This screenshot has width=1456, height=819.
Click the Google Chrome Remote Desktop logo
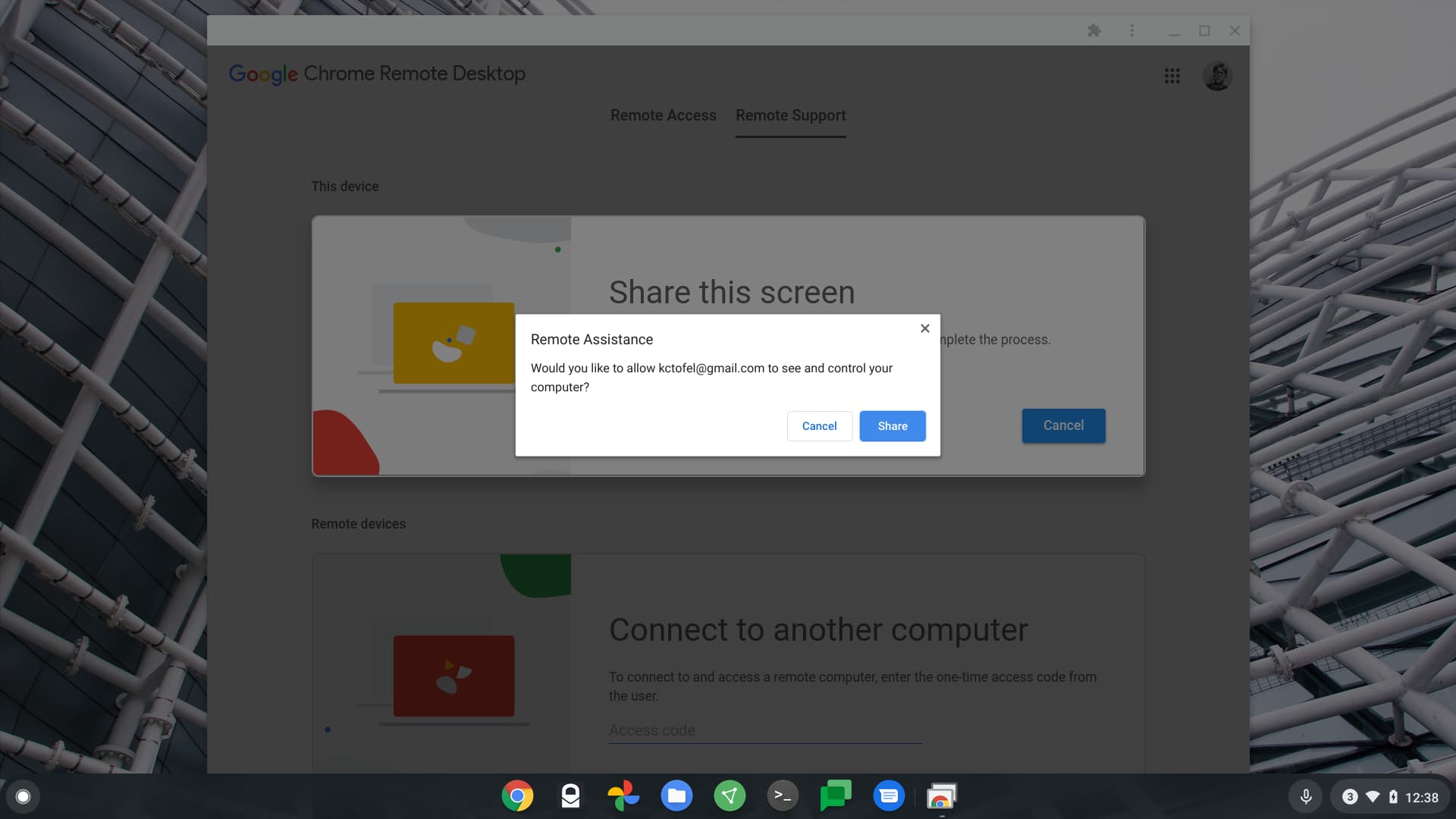(x=377, y=74)
